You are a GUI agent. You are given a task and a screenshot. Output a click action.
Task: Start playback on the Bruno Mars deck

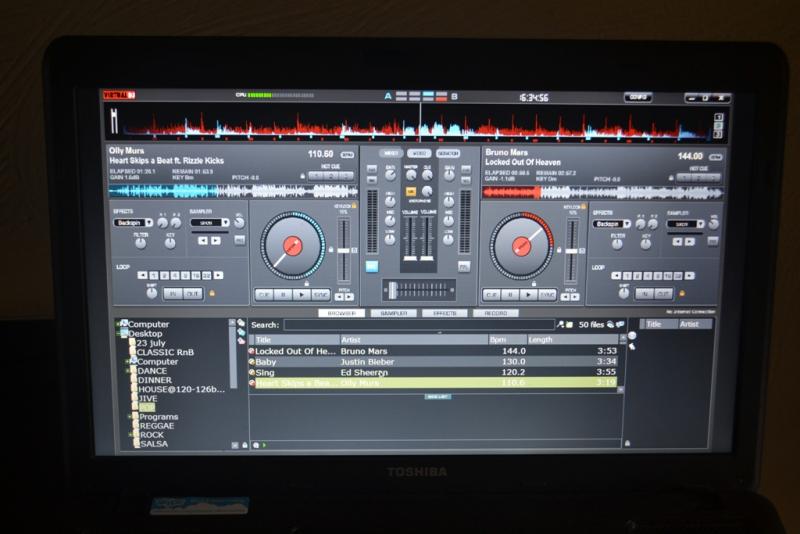click(x=529, y=295)
